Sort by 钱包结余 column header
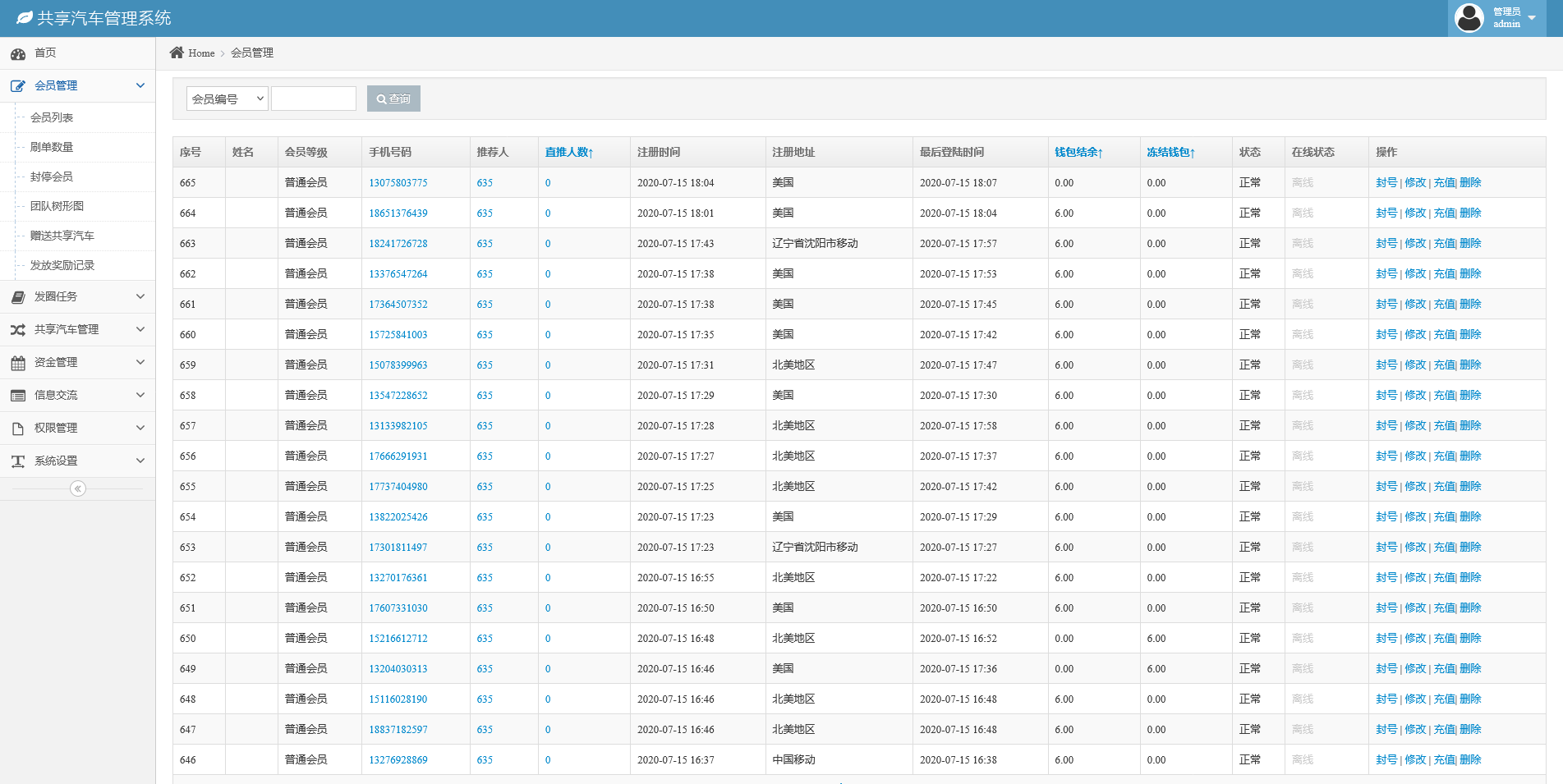The height and width of the screenshot is (784, 1563). click(x=1078, y=152)
